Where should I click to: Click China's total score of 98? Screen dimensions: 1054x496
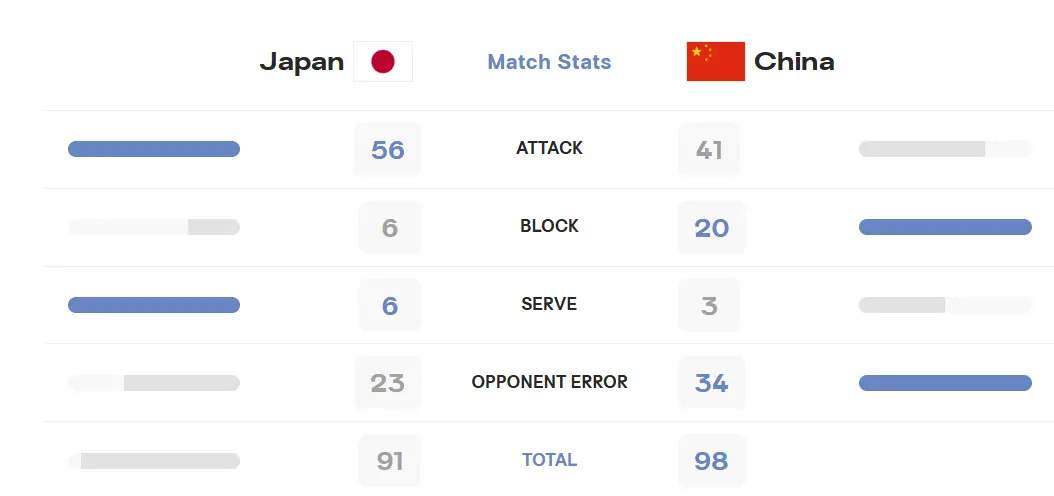[712, 461]
